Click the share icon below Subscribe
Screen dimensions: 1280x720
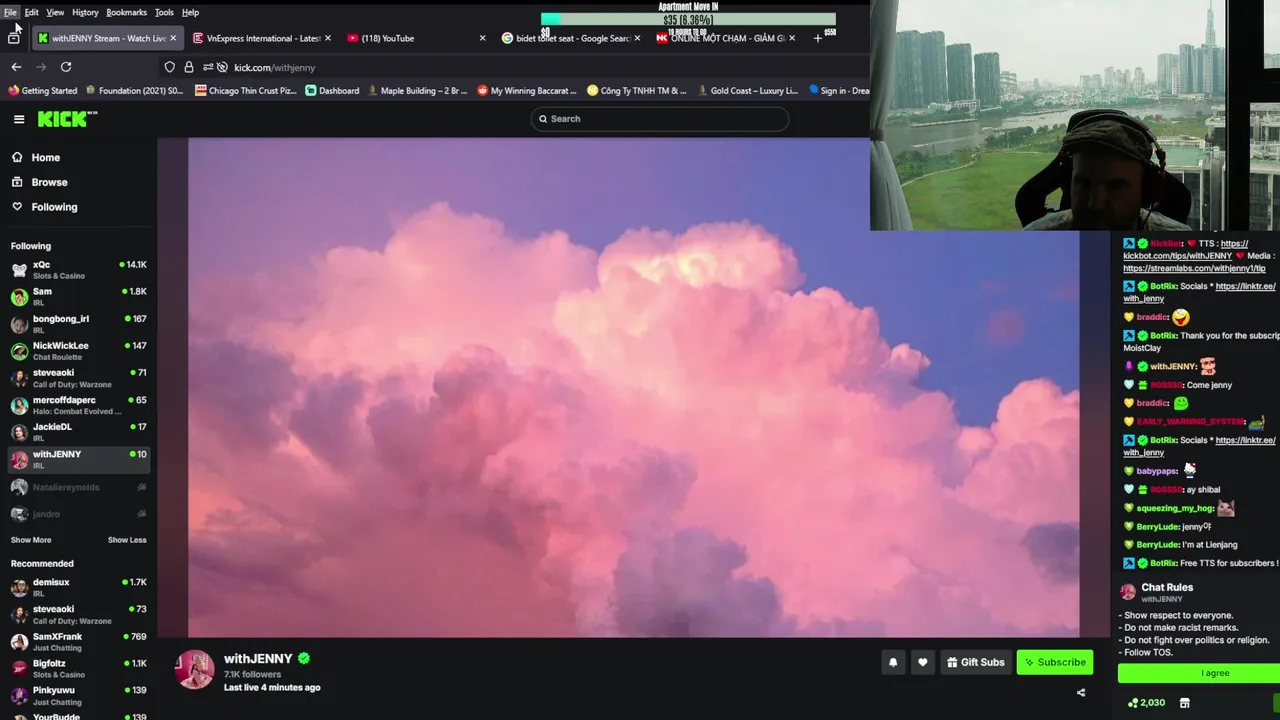(x=1080, y=692)
